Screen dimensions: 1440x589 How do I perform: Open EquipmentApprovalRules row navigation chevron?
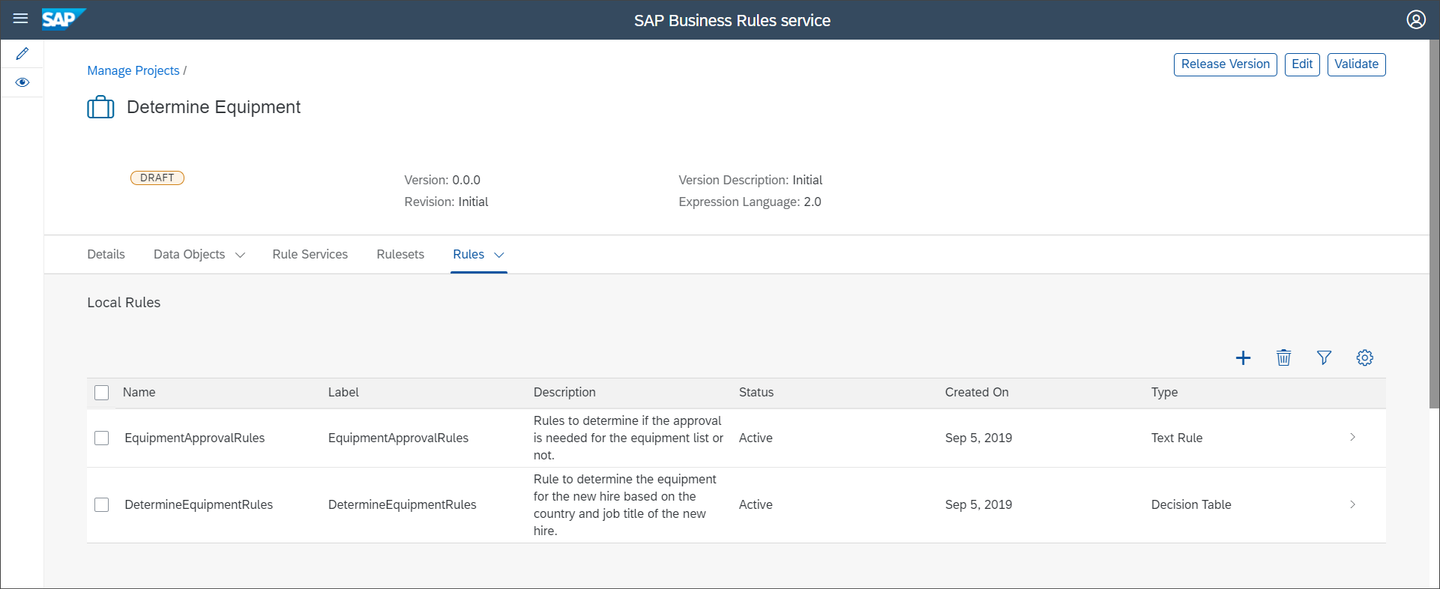click(1352, 438)
